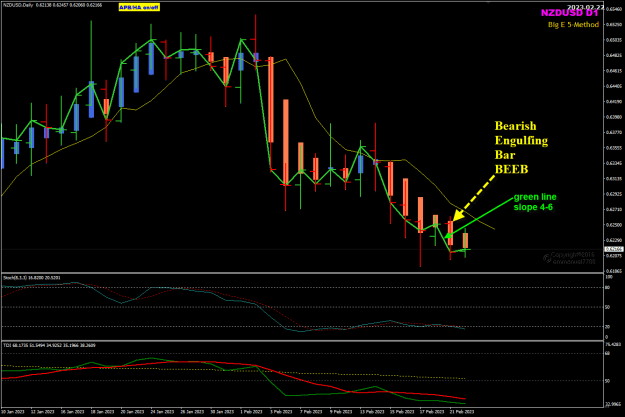The height and width of the screenshot is (417, 625).
Task: Click the 24 Jan 2023 date axis label
Action: [x=162, y=411]
